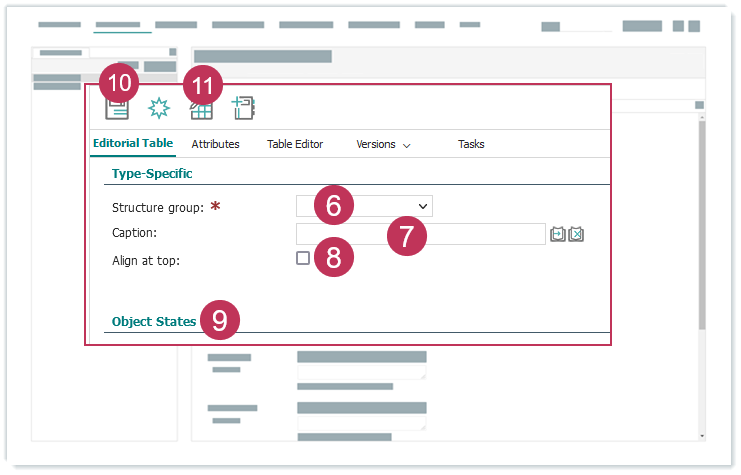Open the Structure group dropdown

coord(423,206)
